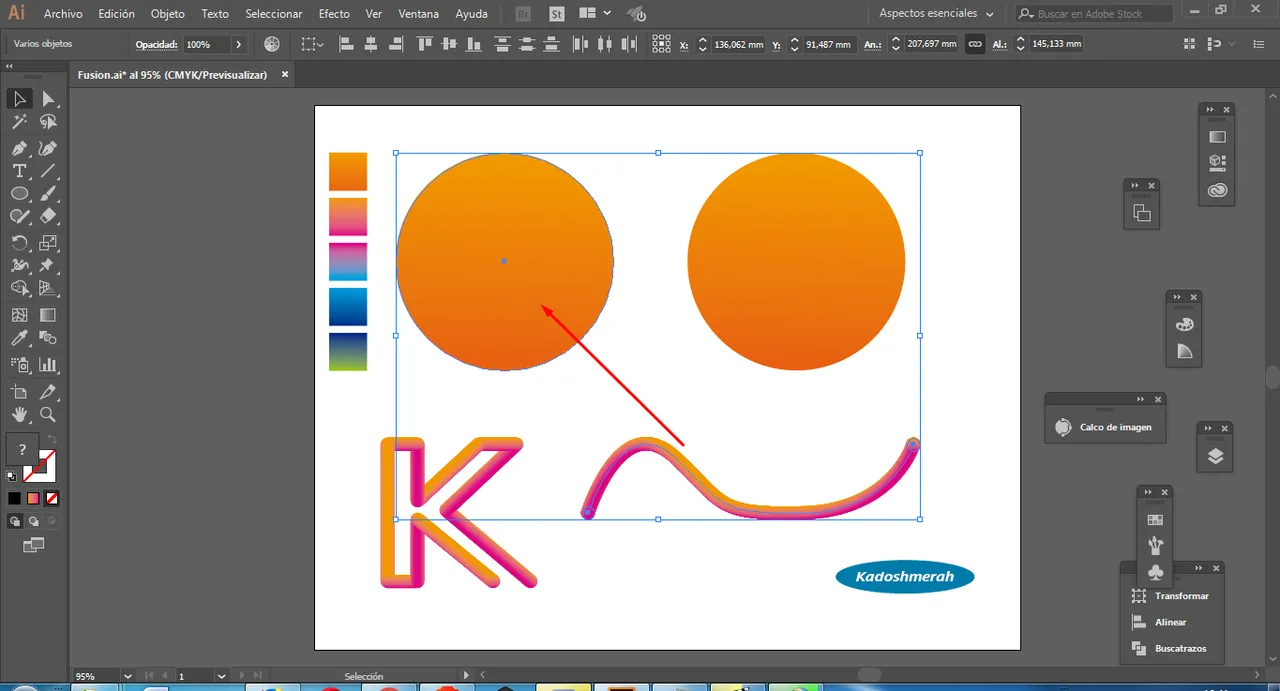Click the Calco de imagen panel button
Screen dimensions: 1280x691
1105,427
